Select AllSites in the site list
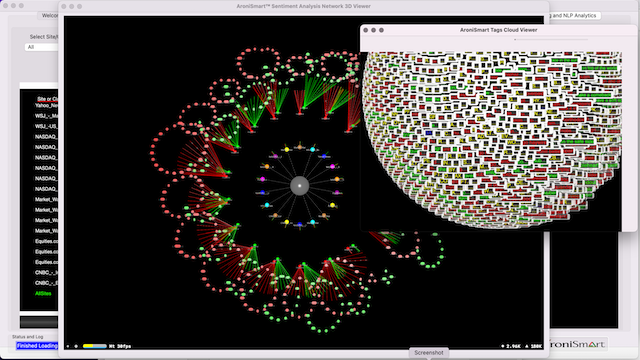The height and width of the screenshot is (360, 640). point(43,293)
